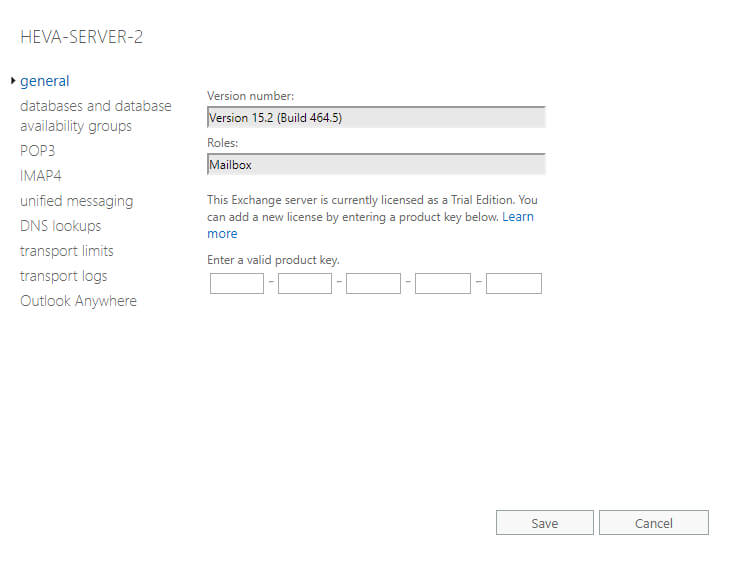Click the 'Enter a valid product key' label
The image size is (741, 568).
pyautogui.click(x=273, y=260)
